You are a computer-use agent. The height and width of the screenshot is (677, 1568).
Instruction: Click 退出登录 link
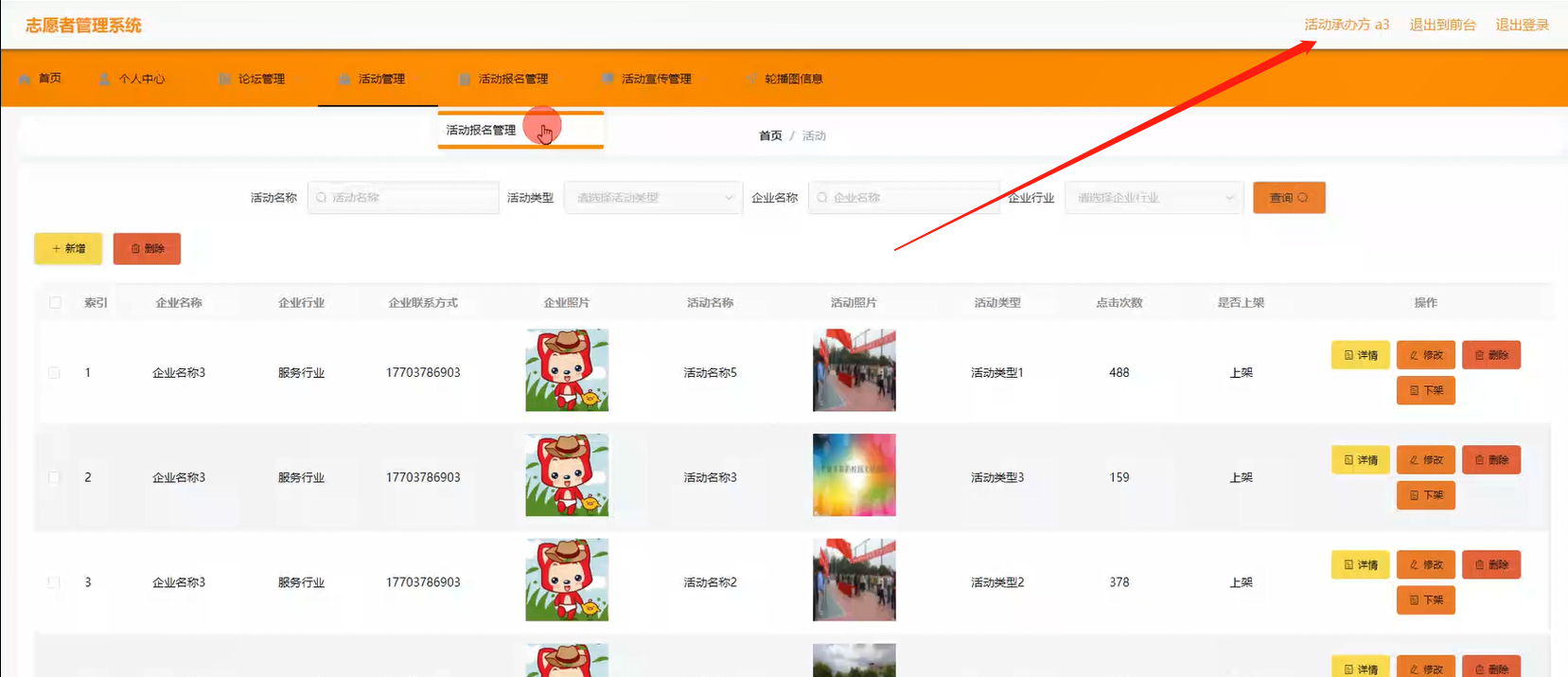1522,25
